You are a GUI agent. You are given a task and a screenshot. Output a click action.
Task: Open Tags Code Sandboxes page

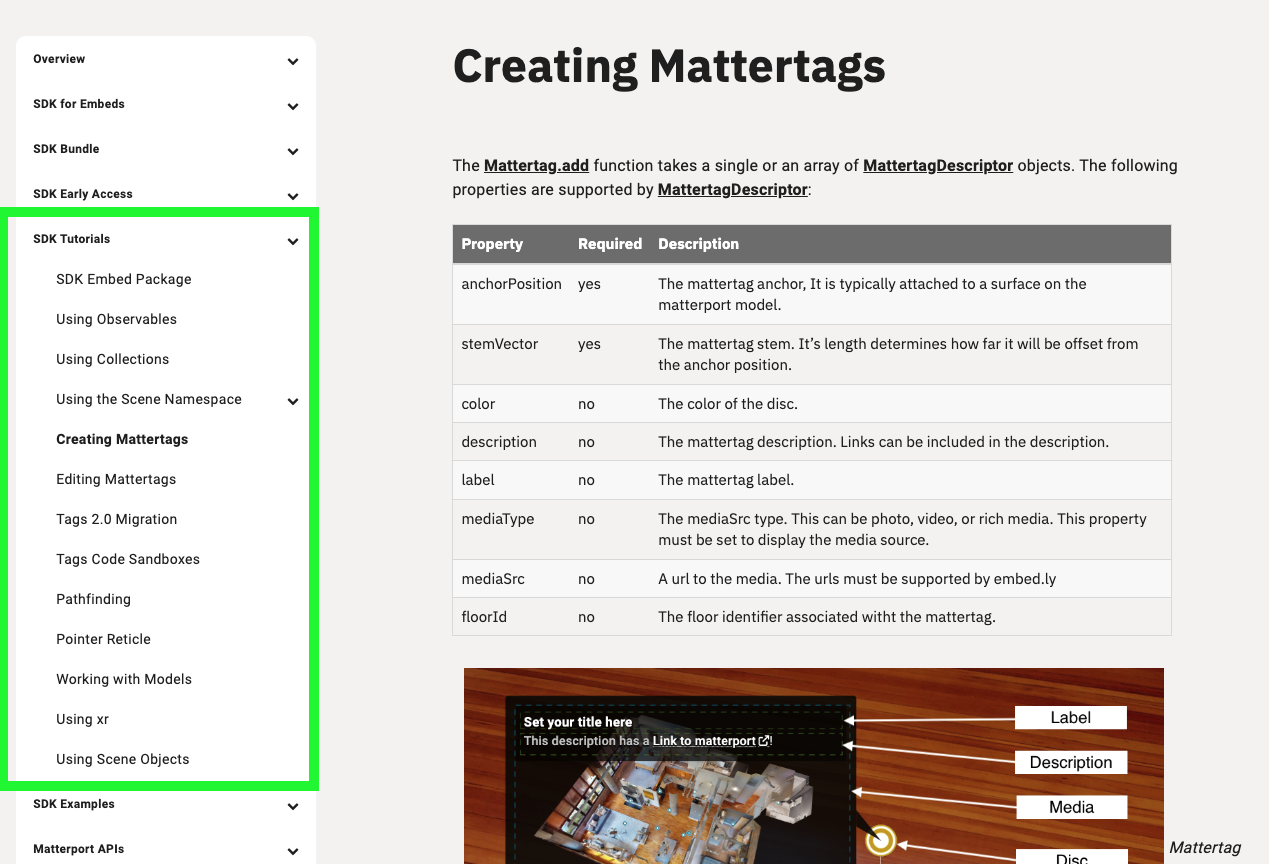(x=128, y=559)
